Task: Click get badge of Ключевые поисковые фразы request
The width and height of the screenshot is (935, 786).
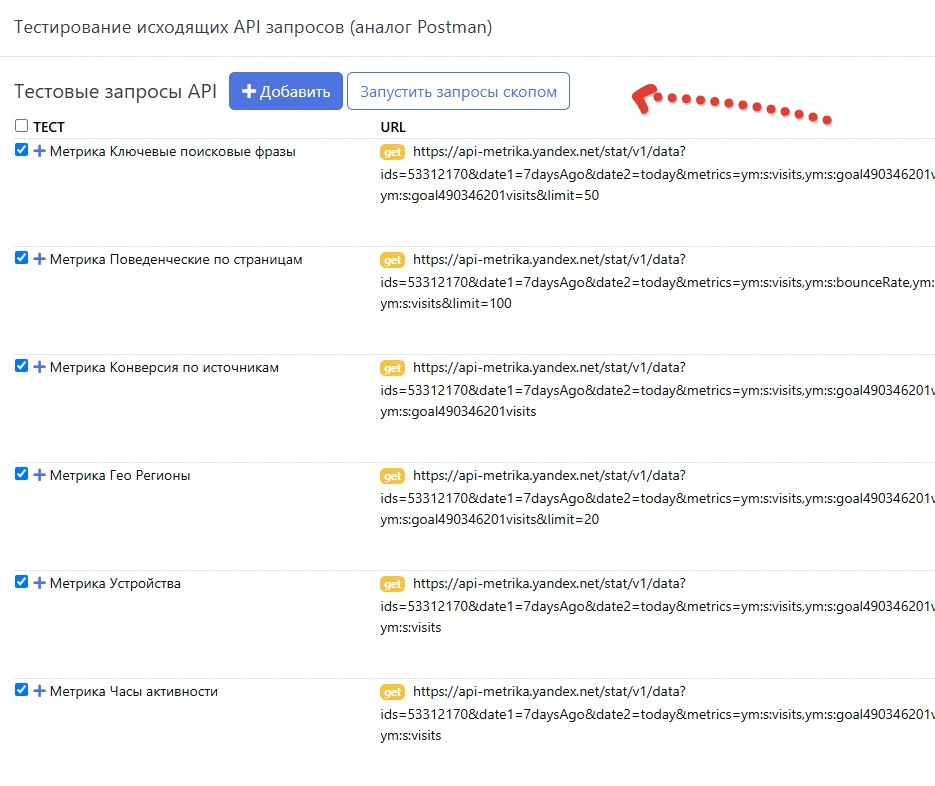Action: pyautogui.click(x=392, y=152)
